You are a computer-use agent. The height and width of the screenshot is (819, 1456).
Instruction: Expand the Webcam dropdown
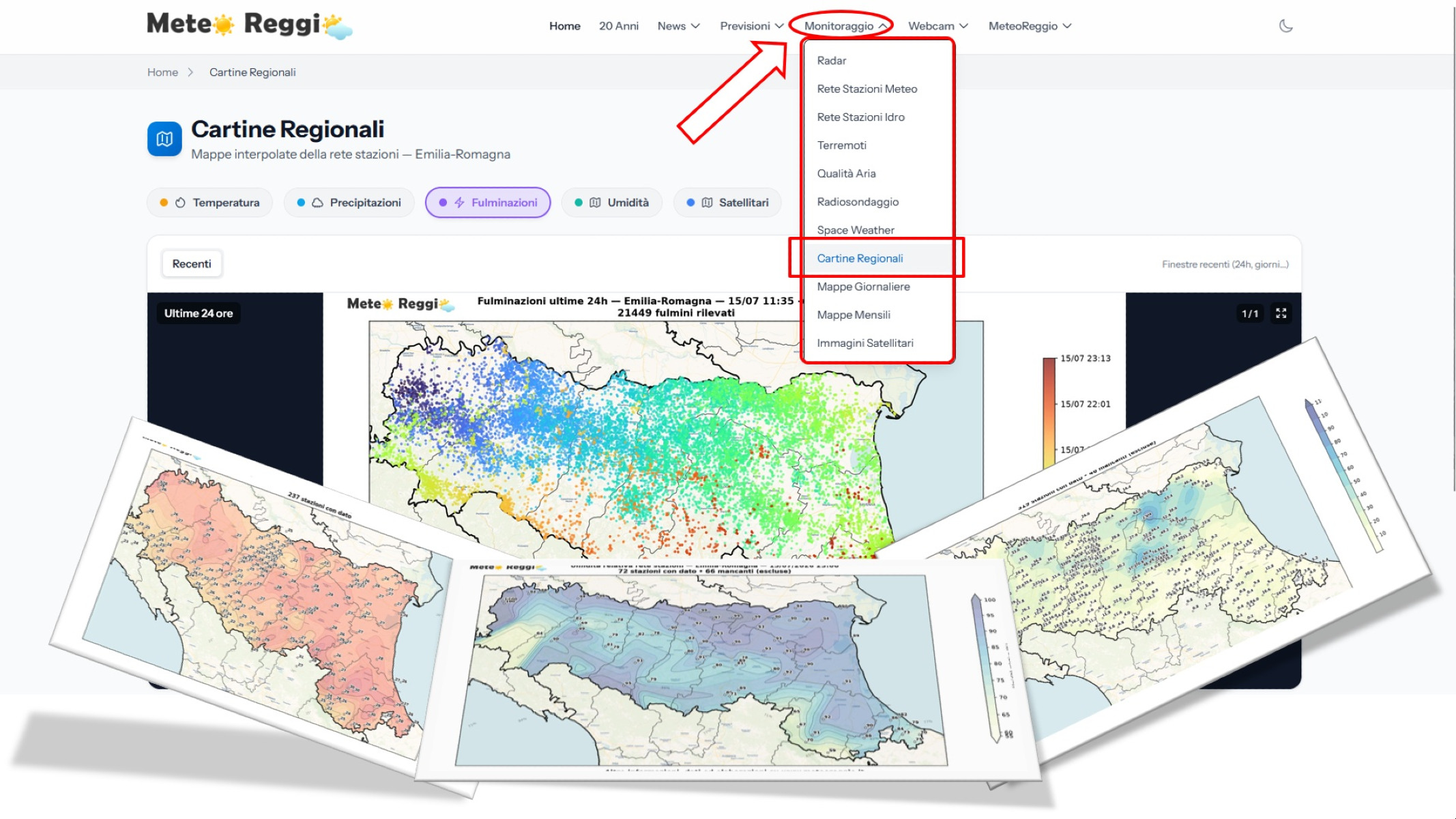pyautogui.click(x=938, y=26)
